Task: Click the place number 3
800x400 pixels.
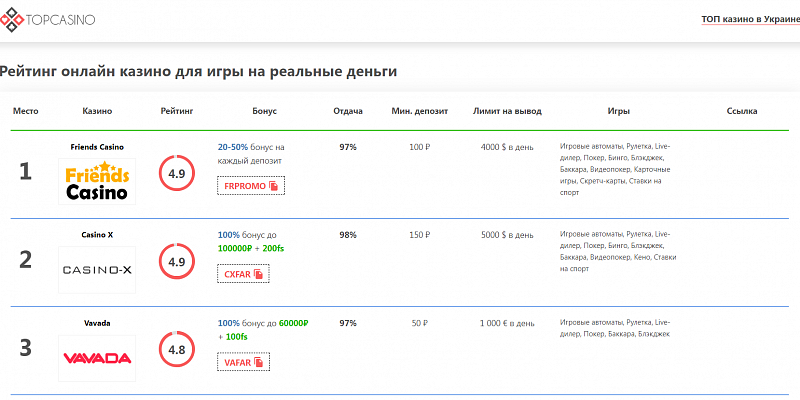Action: coord(26,348)
